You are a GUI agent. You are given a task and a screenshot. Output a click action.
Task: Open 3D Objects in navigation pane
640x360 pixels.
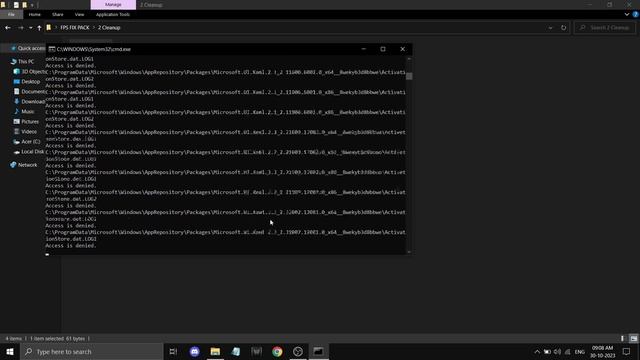point(30,71)
